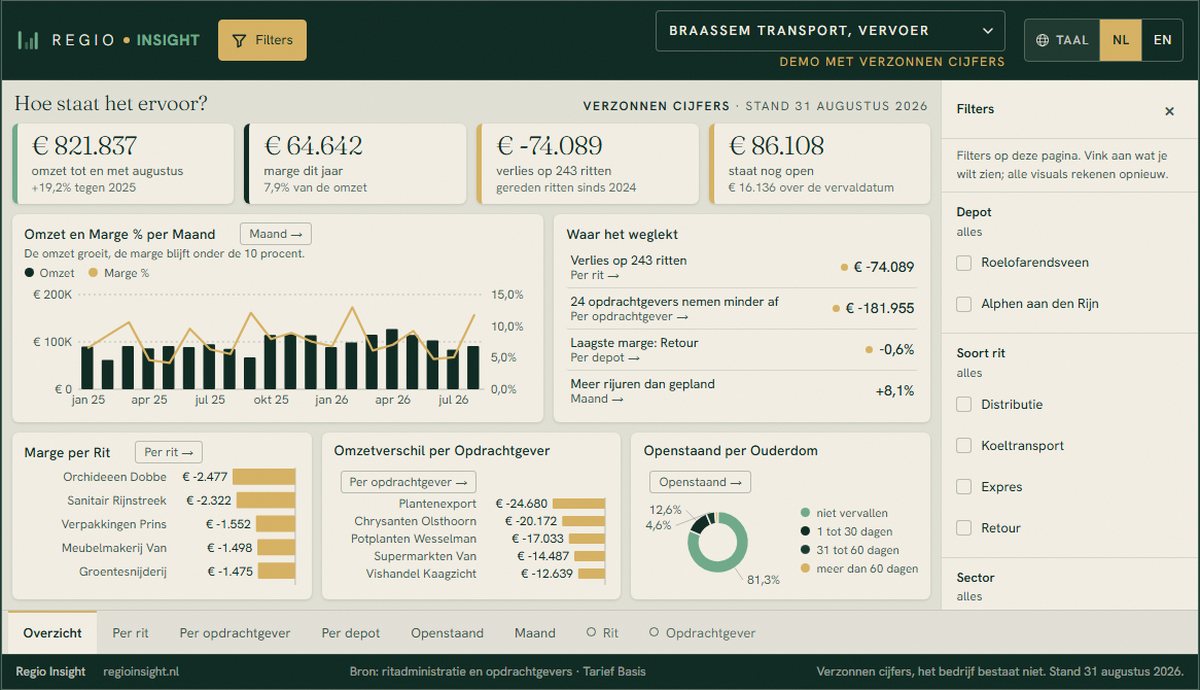Click the Omzet legend dot
This screenshot has width=1200, height=690.
point(30,273)
